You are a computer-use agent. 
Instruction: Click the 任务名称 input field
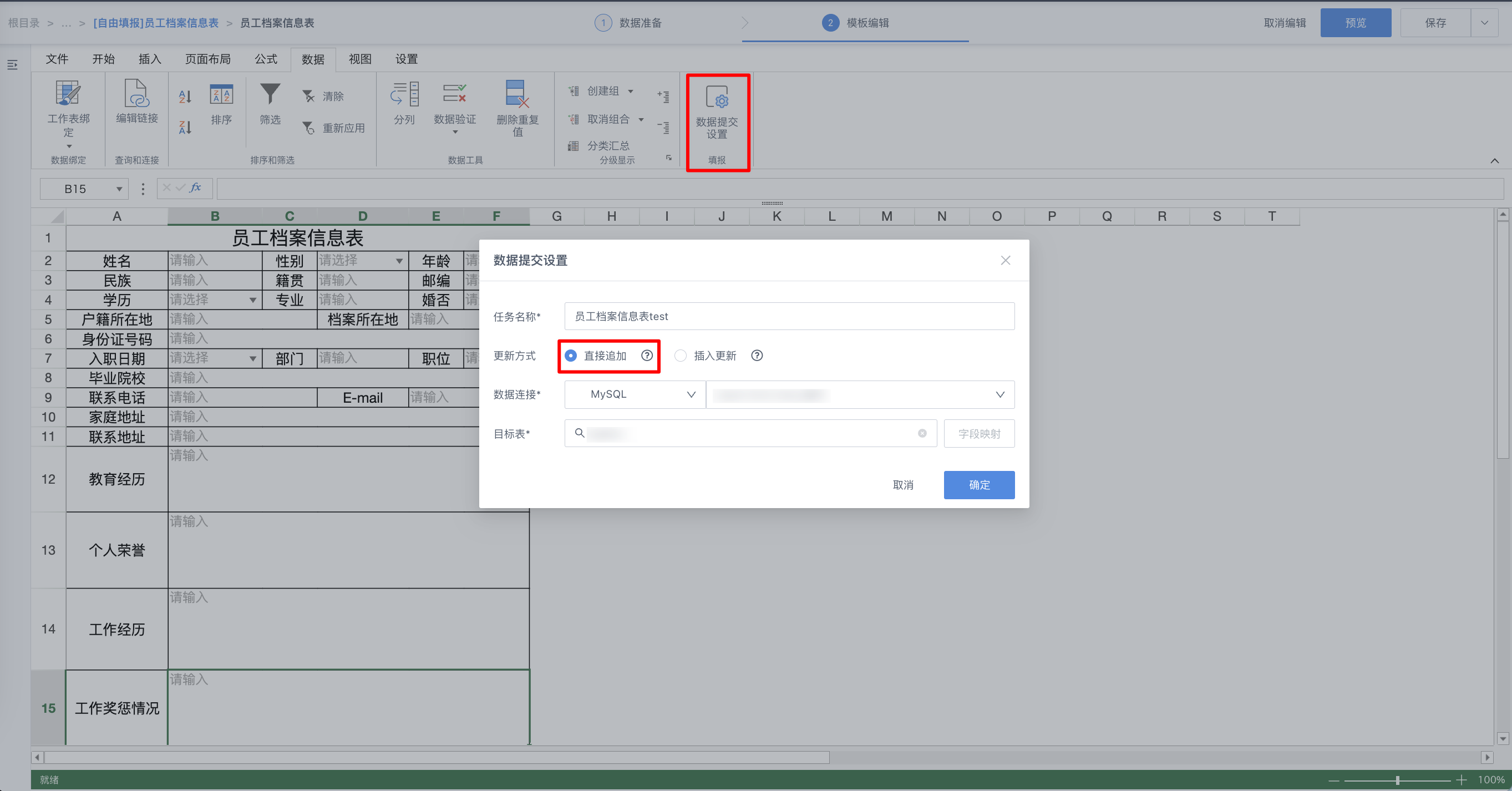click(789, 316)
